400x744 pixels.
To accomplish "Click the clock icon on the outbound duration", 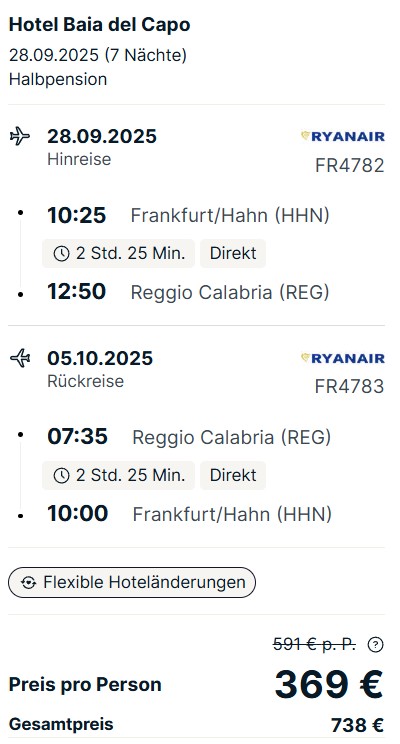I will coord(61,254).
